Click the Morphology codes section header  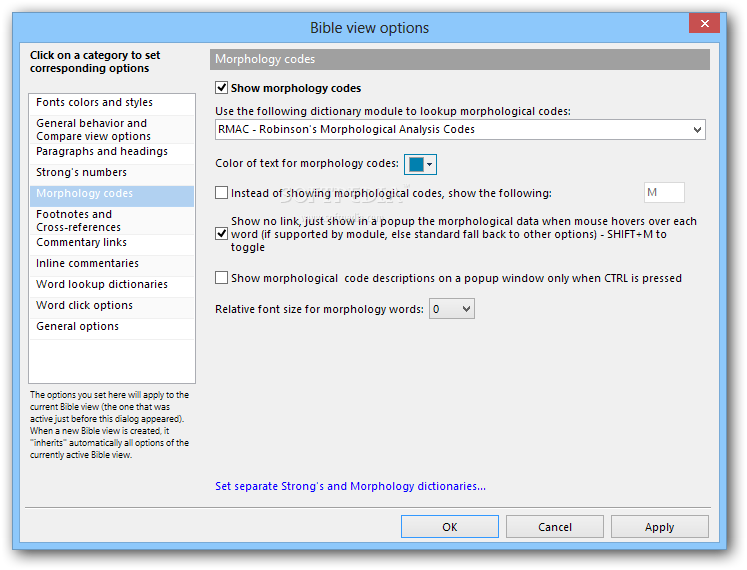point(460,59)
